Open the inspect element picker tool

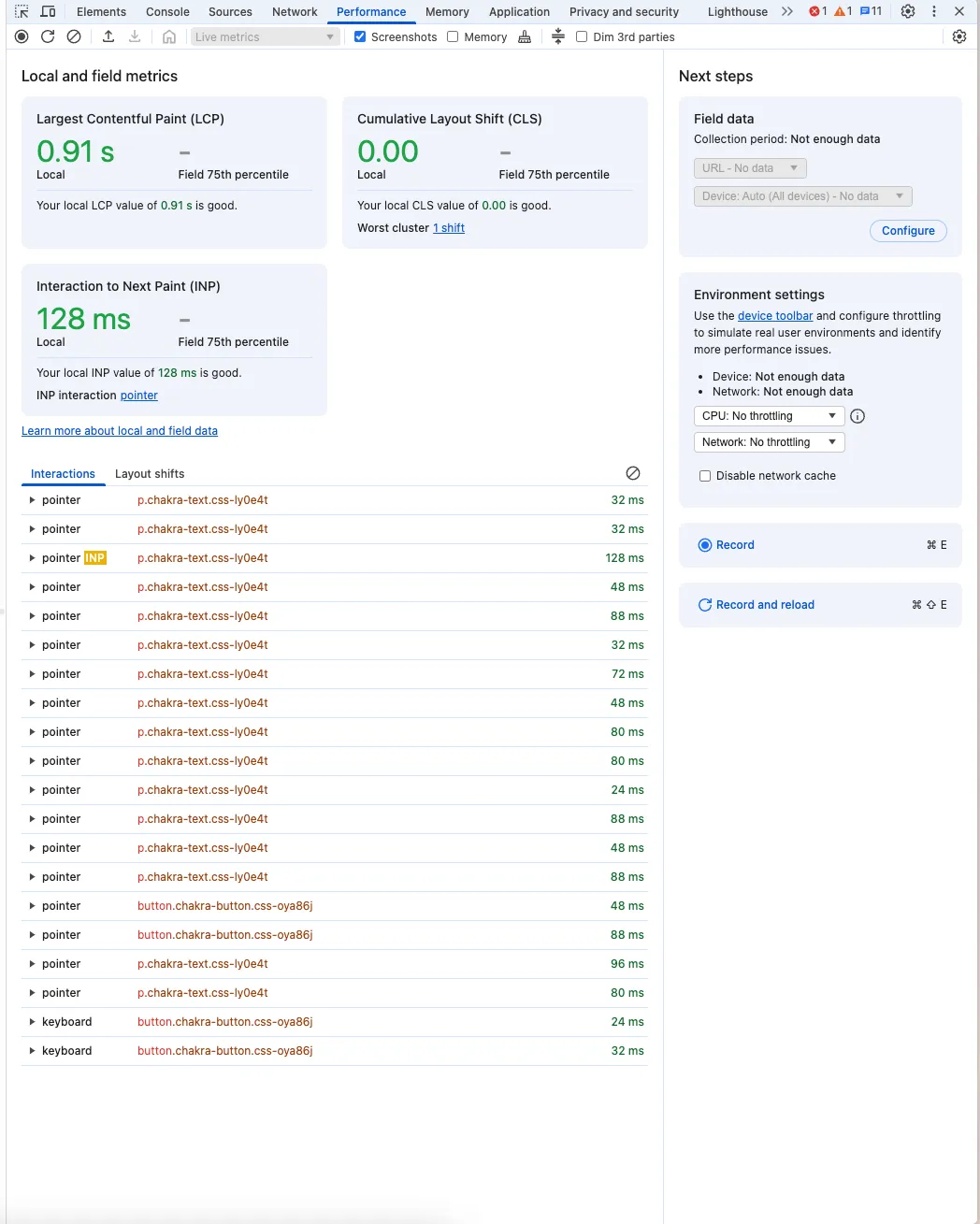(22, 11)
